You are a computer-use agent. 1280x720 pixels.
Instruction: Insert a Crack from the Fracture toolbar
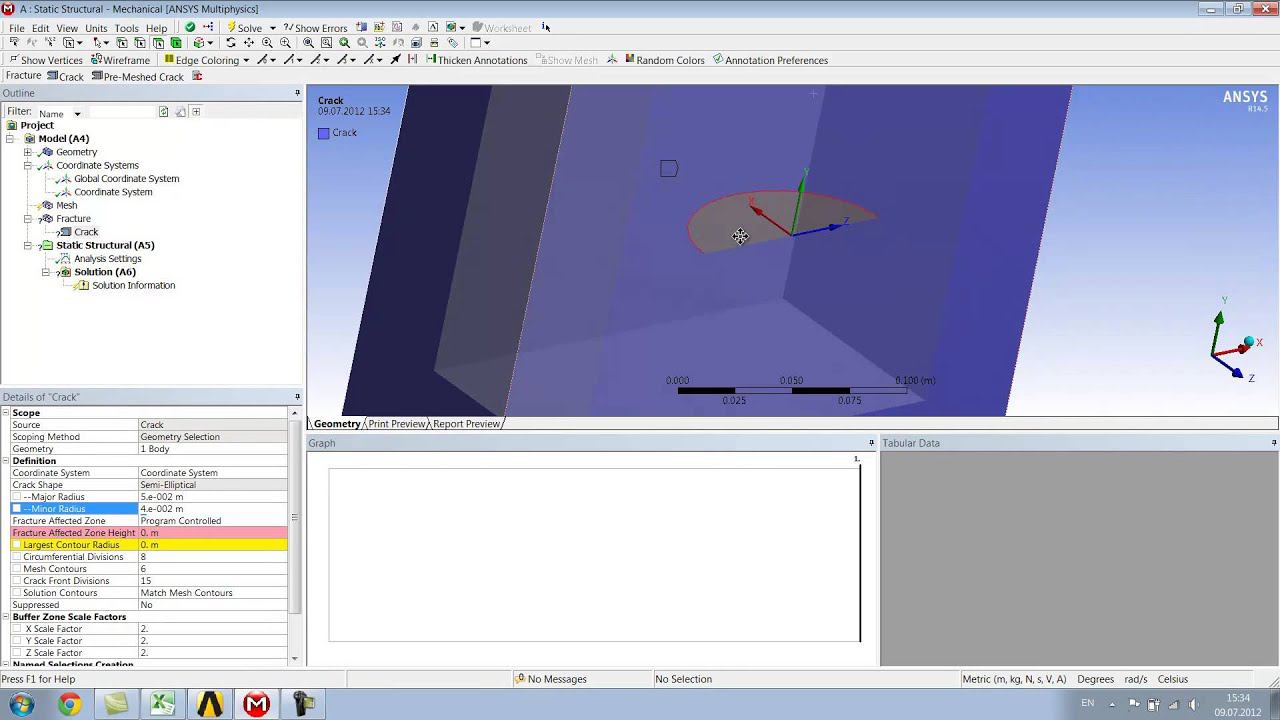[x=65, y=76]
